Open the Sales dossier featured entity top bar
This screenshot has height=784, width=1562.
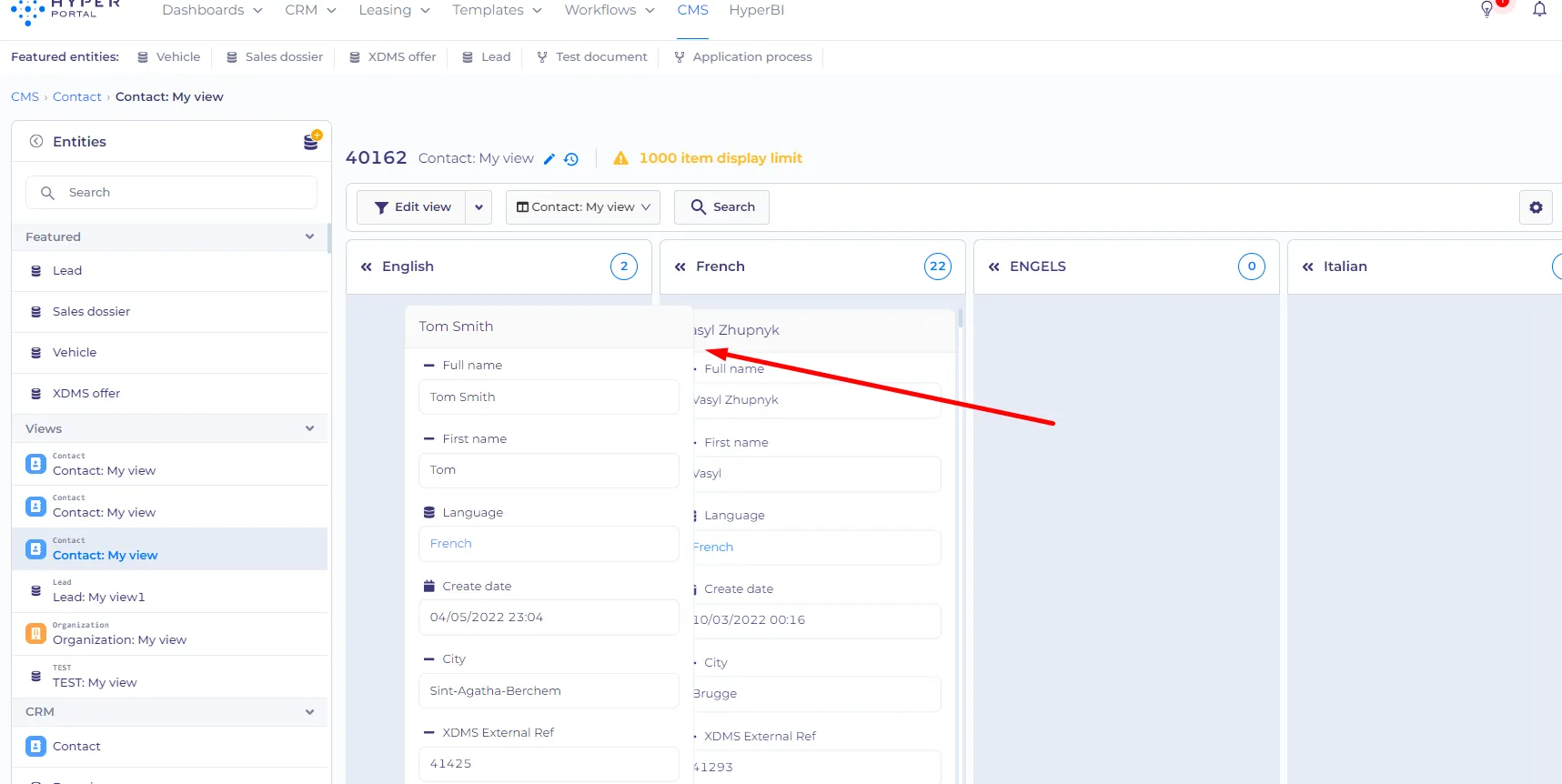click(275, 56)
